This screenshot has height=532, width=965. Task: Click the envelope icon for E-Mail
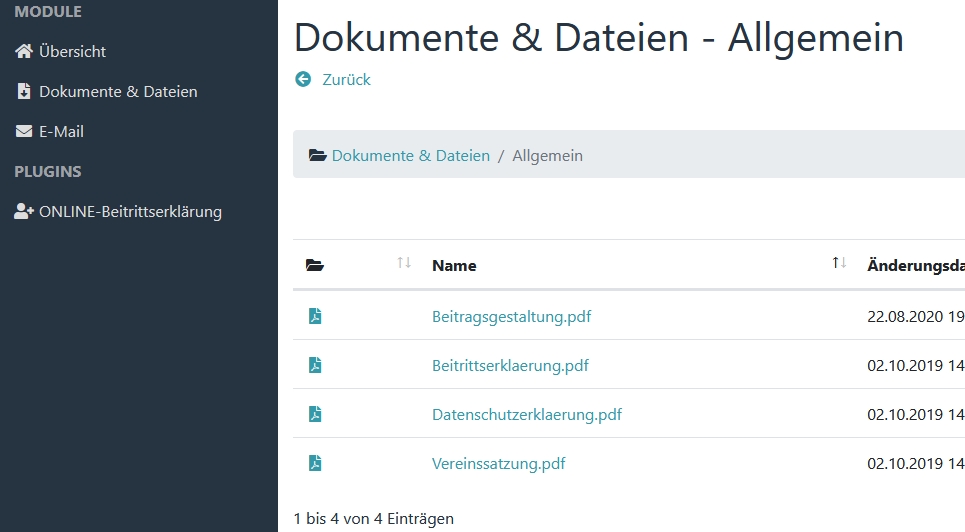(x=24, y=131)
